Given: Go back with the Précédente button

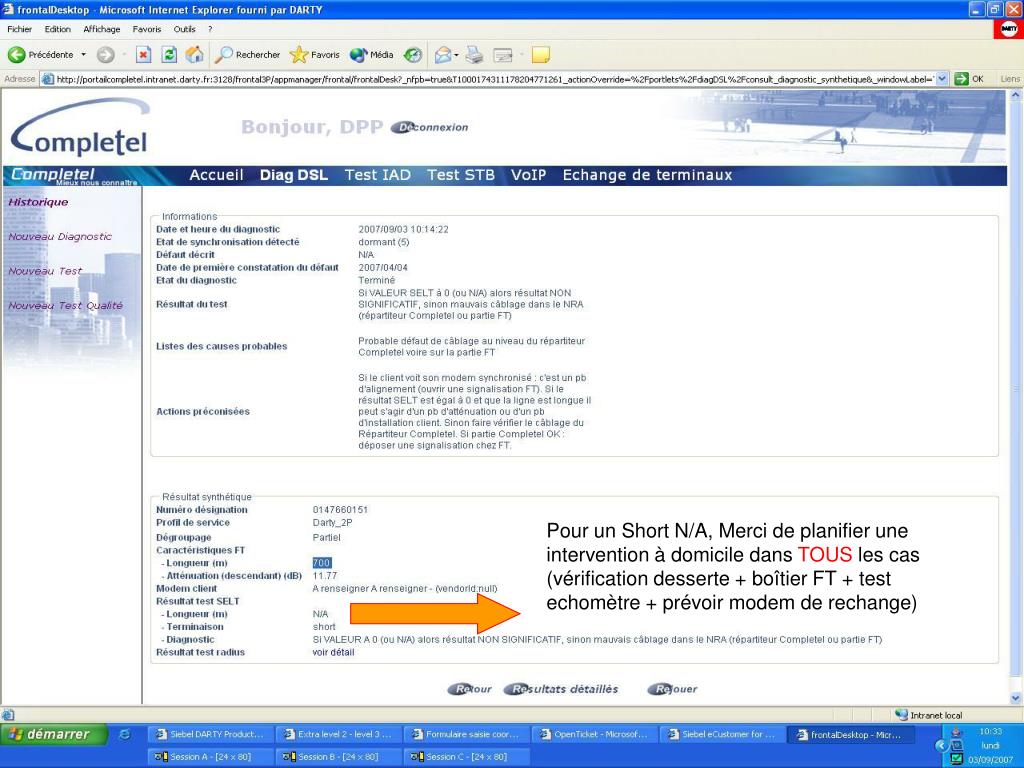Looking at the screenshot, I should [40, 55].
